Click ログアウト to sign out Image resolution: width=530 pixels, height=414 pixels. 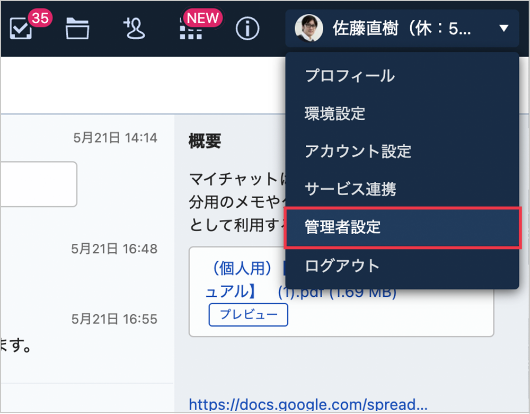[402, 266]
